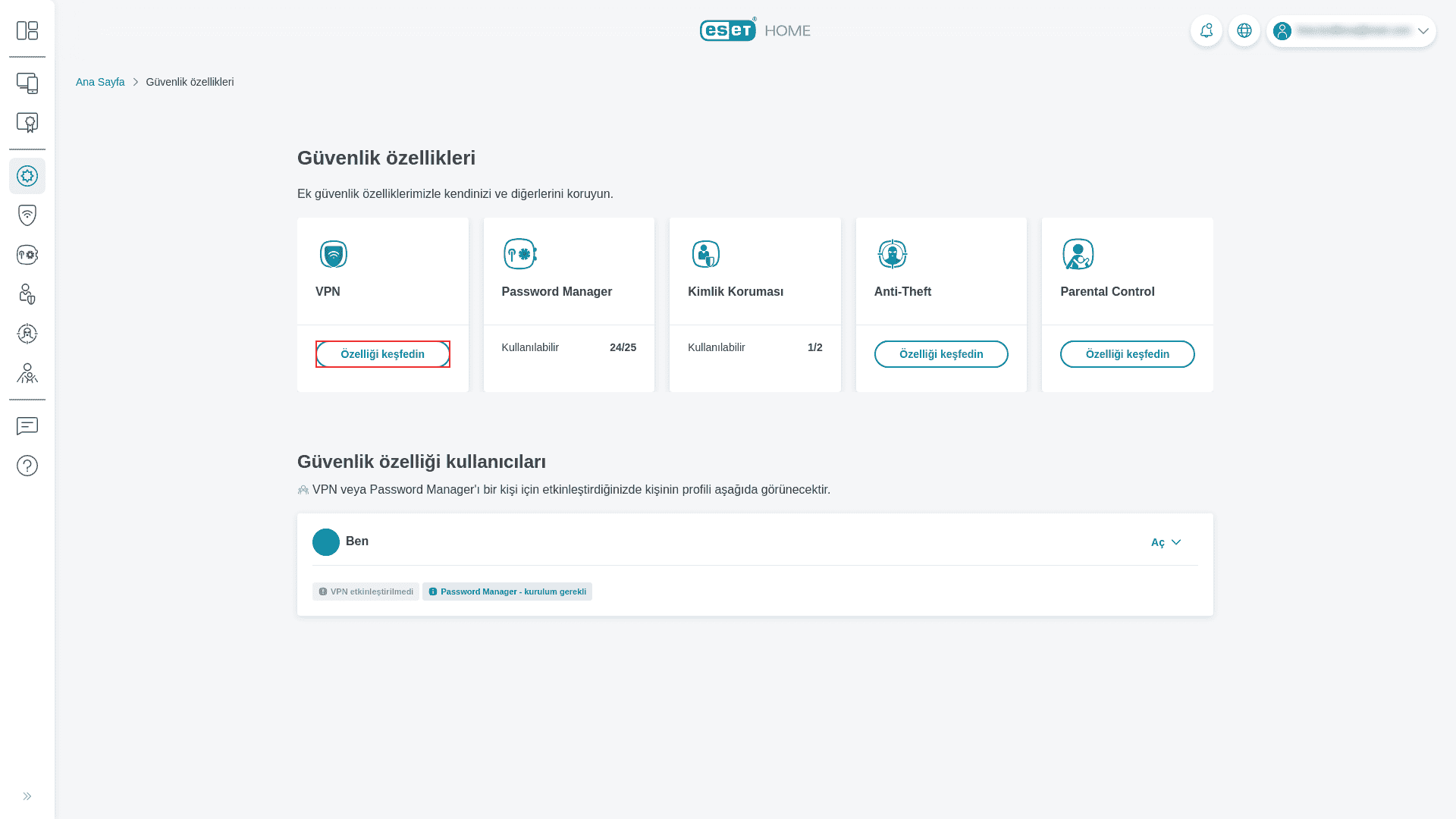Screen dimensions: 1456x819
Task: Click Özelliği keşfedin under Anti-Theft
Action: tap(941, 354)
